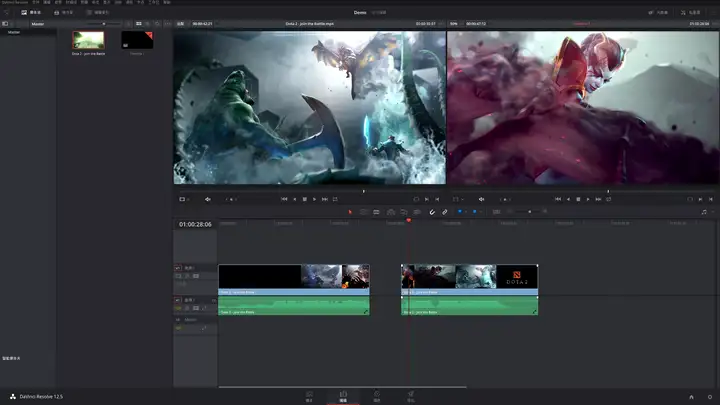
Task: Go to timeline start in timeline viewer
Action: click(x=557, y=199)
